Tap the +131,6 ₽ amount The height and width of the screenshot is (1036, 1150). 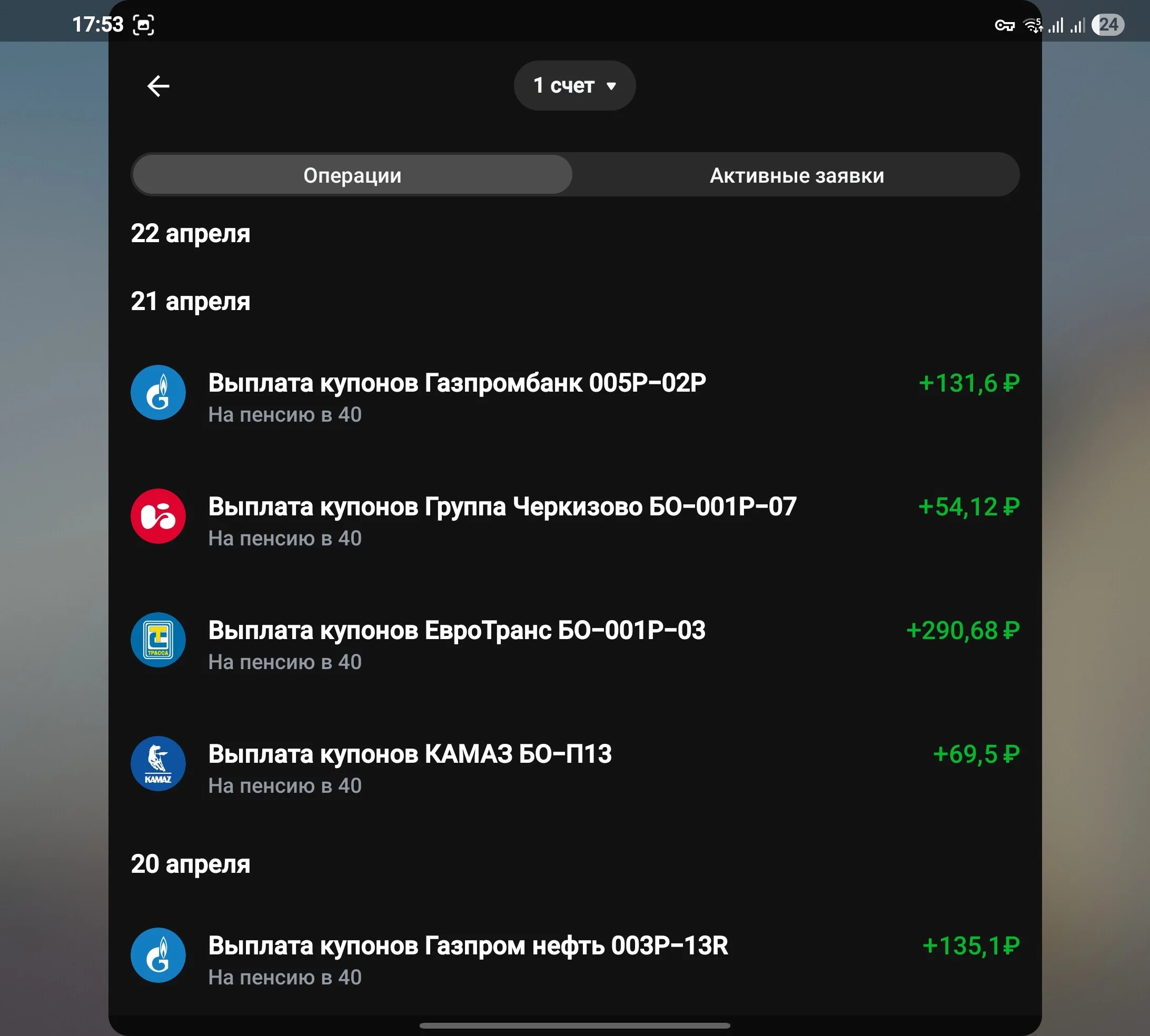(969, 383)
